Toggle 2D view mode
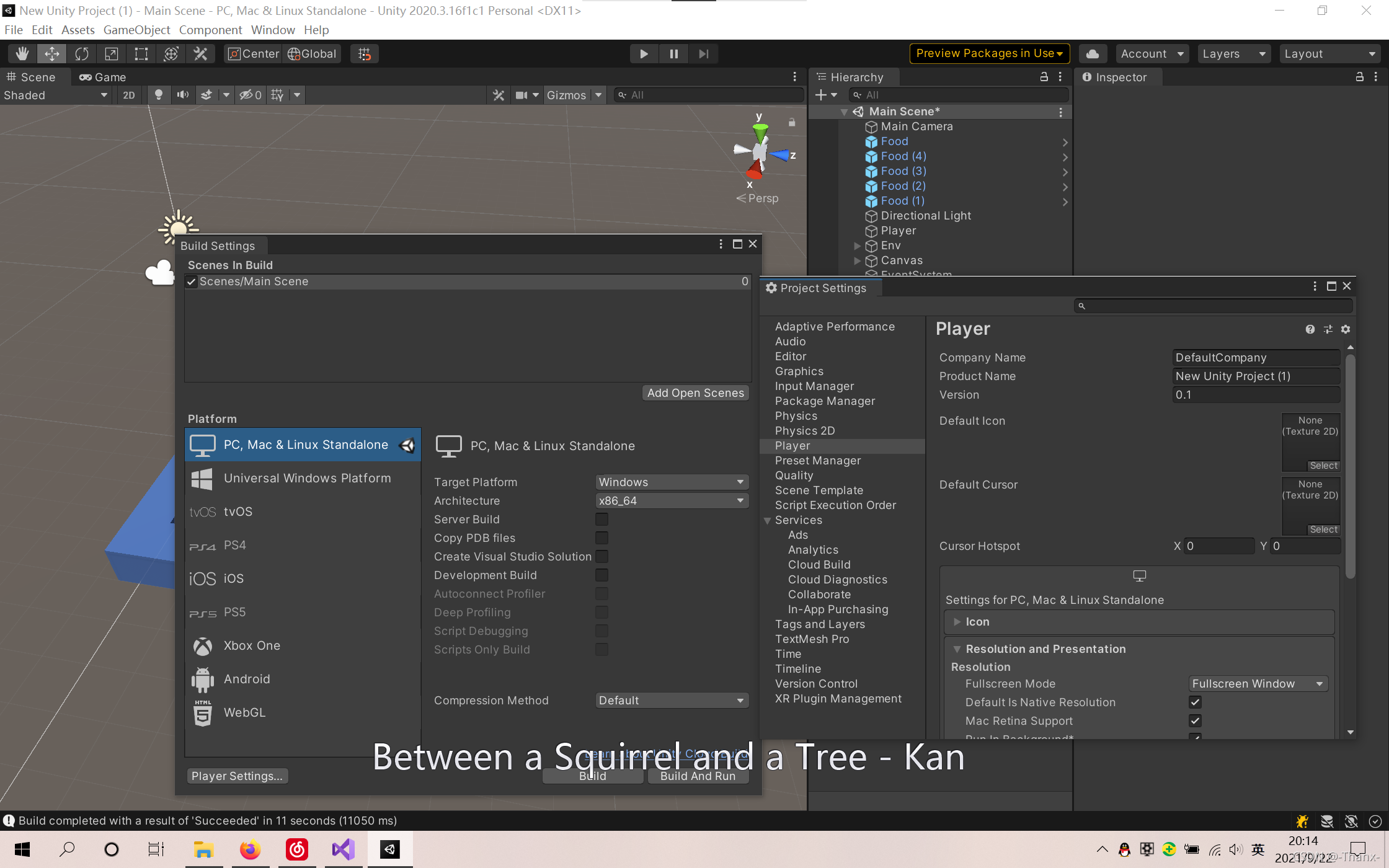Viewport: 1389px width, 868px height. pos(129,95)
